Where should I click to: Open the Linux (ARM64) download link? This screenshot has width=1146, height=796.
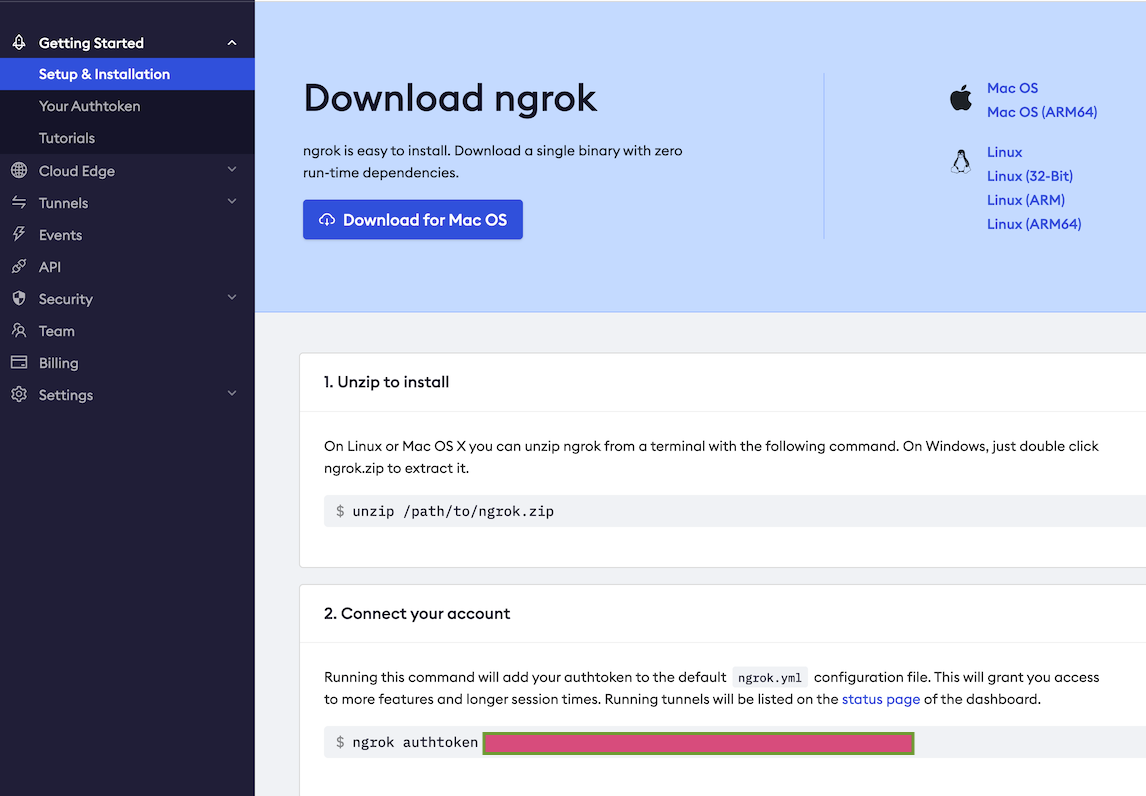(1033, 224)
